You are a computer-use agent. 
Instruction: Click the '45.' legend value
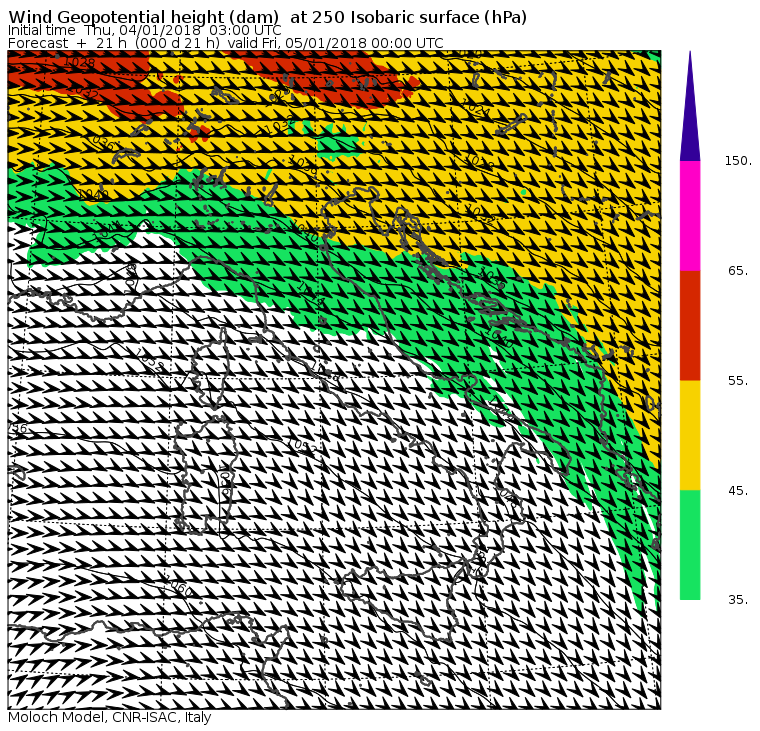[x=738, y=491]
